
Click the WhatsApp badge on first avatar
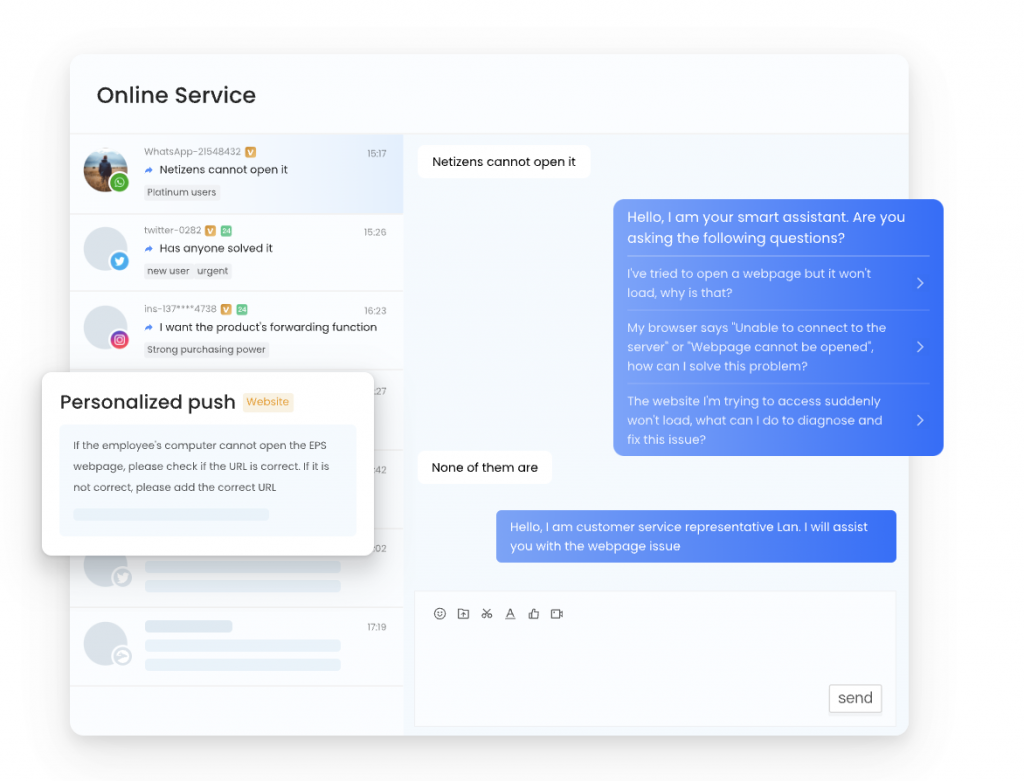pos(119,183)
